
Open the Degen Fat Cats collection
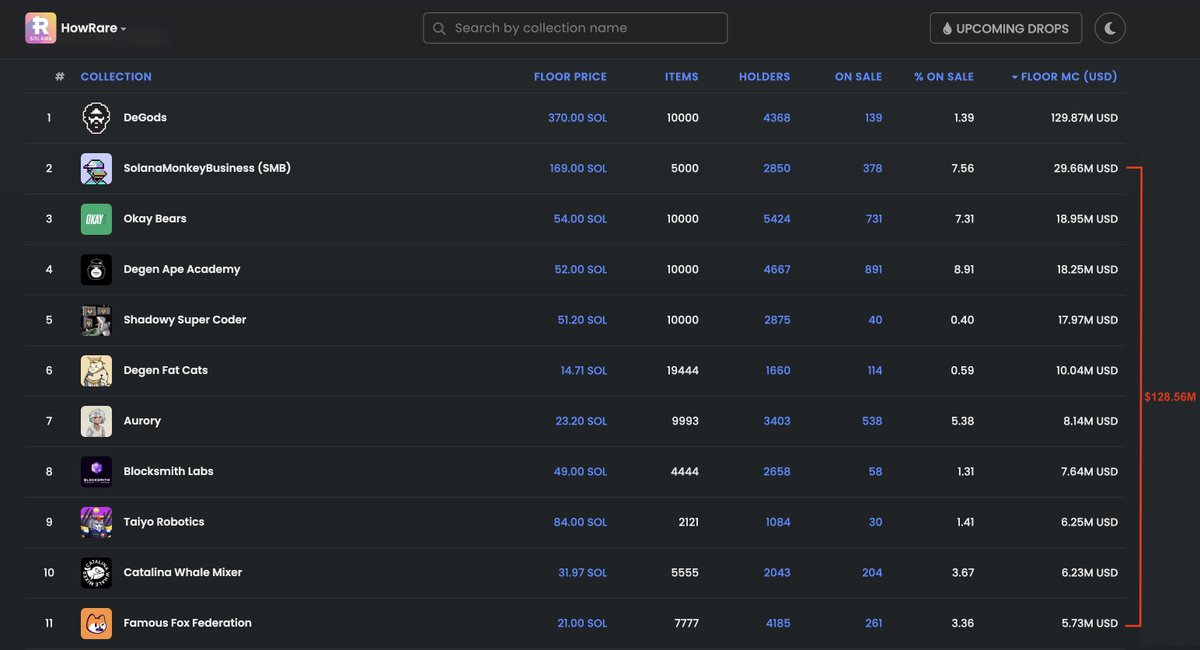tap(166, 370)
